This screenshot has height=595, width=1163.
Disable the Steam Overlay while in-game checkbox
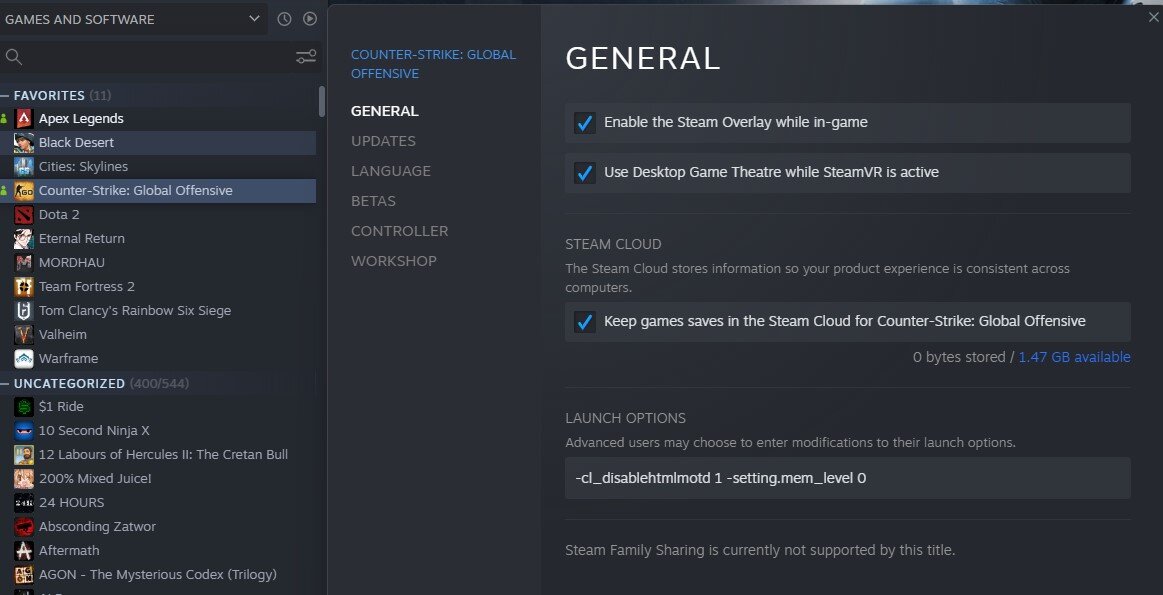tap(585, 123)
